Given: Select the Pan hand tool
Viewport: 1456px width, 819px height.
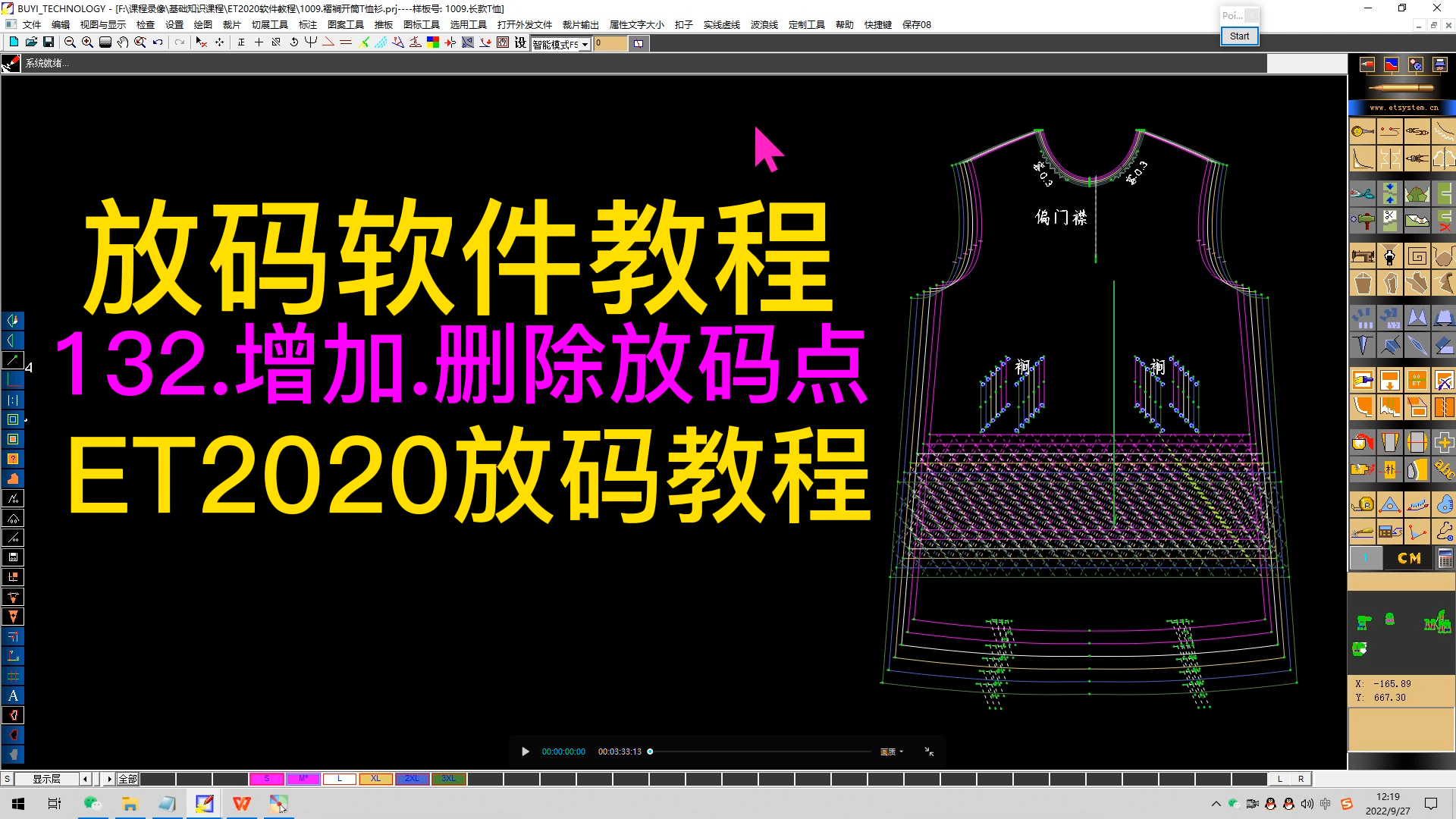Looking at the screenshot, I should point(123,42).
